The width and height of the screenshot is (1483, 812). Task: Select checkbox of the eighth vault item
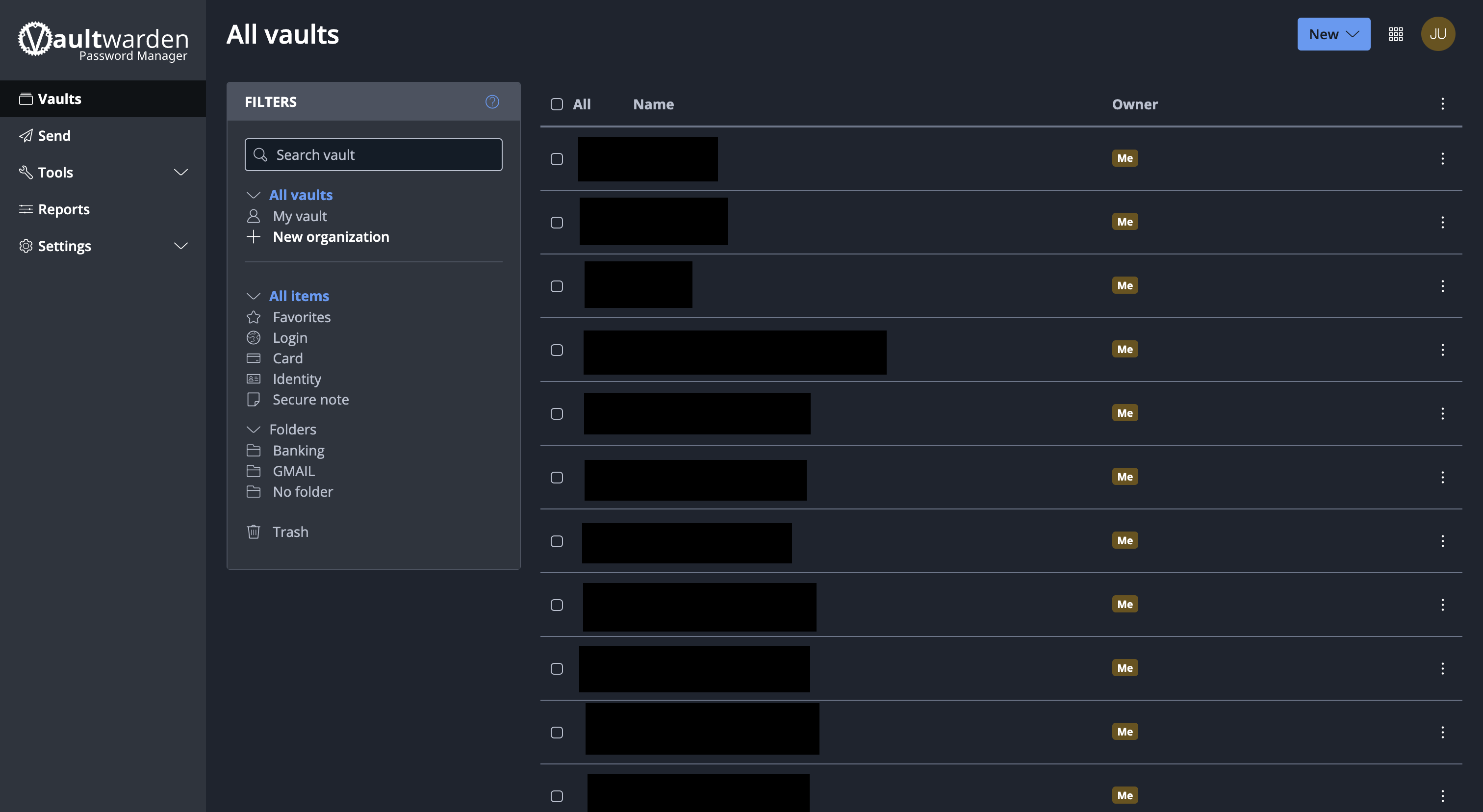[x=557, y=605]
